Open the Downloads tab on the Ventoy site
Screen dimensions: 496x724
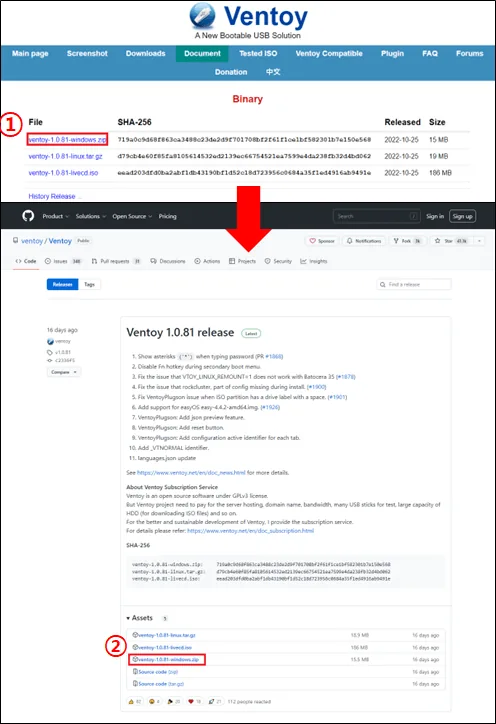pyautogui.click(x=145, y=54)
